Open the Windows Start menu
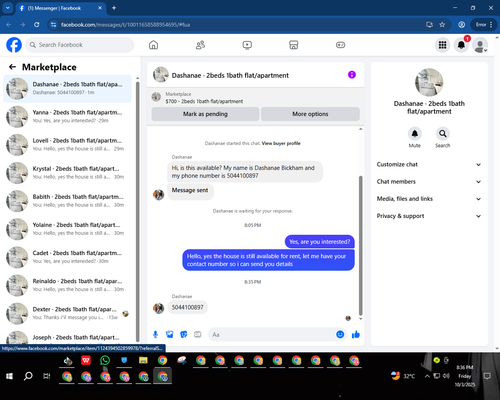 tap(9, 376)
